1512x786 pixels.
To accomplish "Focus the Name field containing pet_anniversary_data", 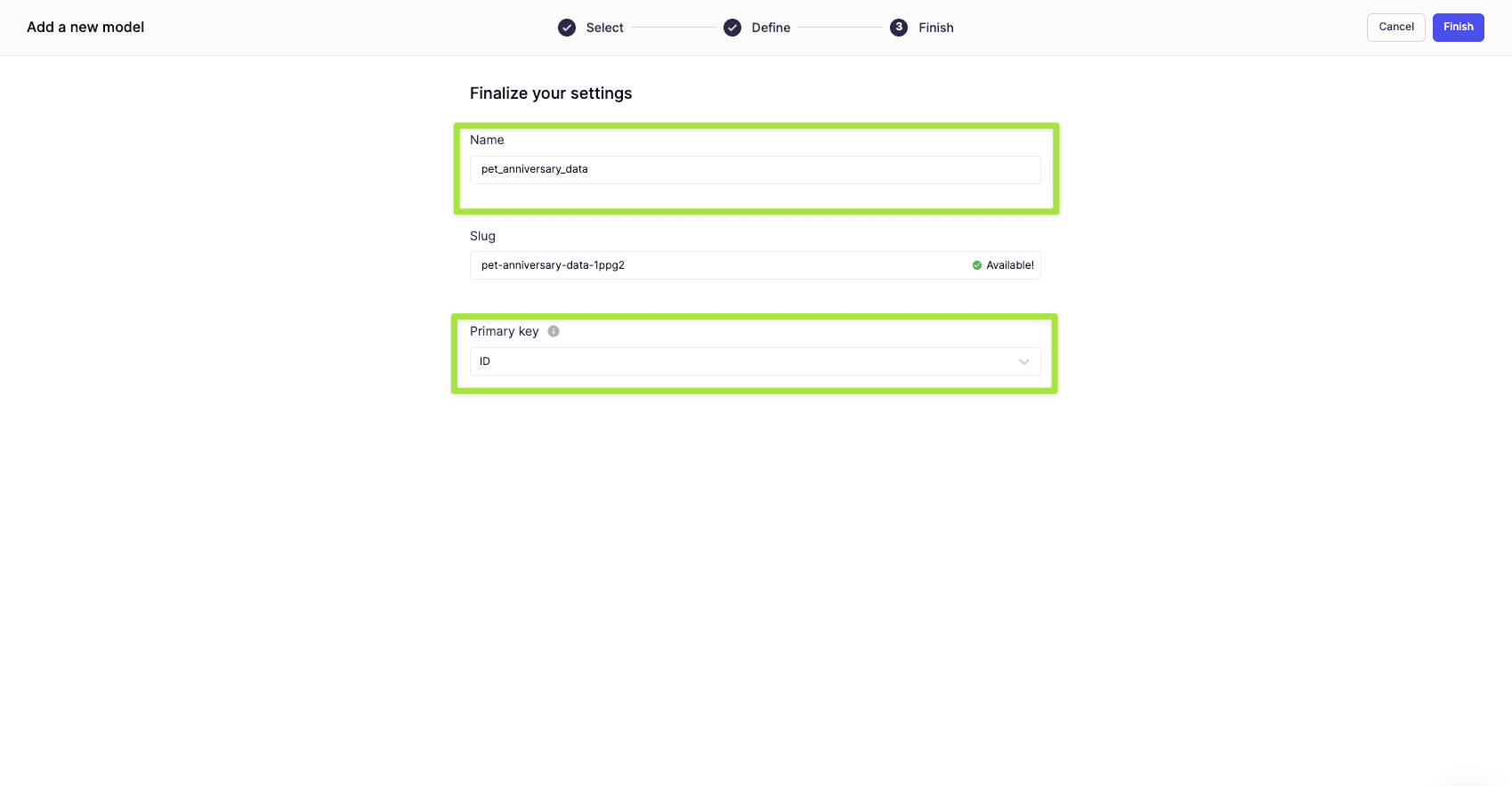I will pos(755,170).
